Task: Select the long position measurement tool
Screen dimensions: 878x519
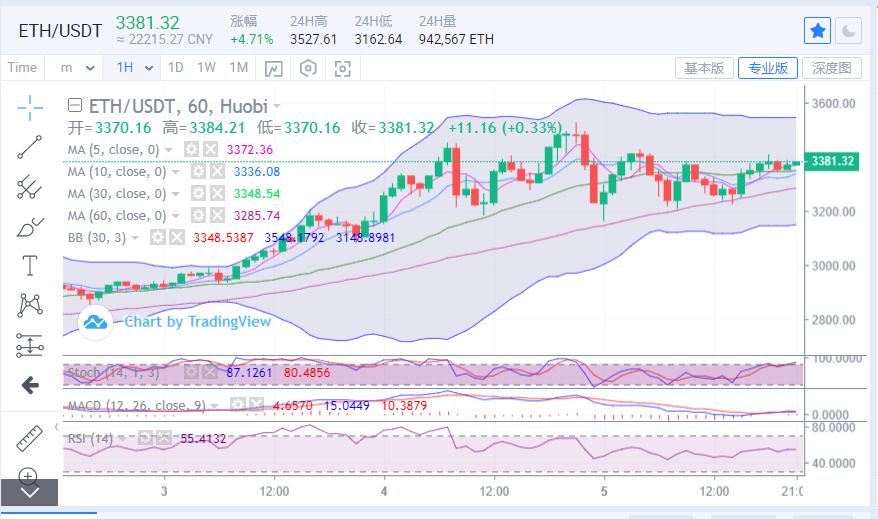Action: tap(30, 345)
